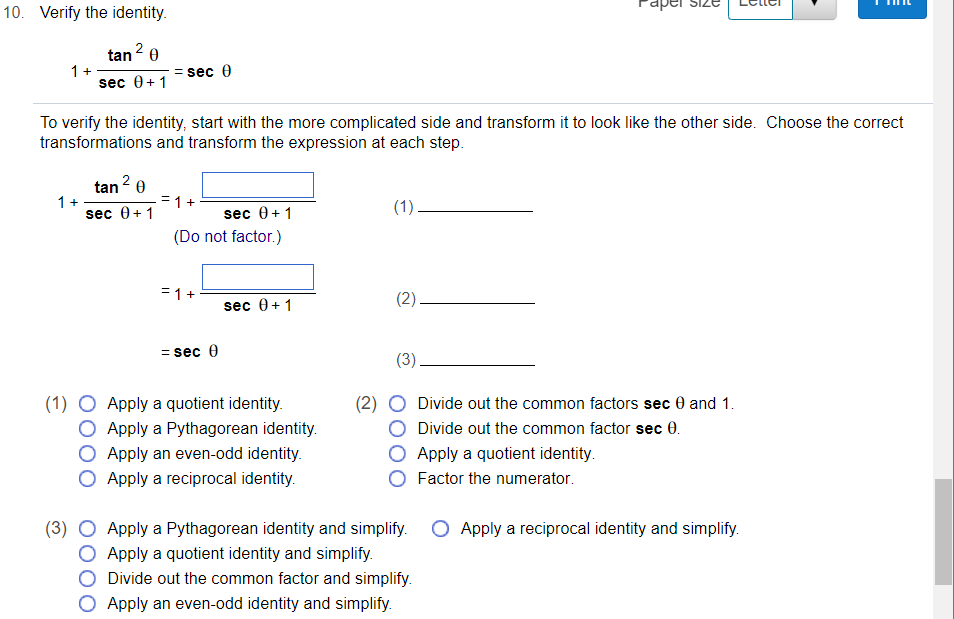Click the right-side scrollbar handle
The width and height of the screenshot is (954, 619).
click(x=942, y=530)
